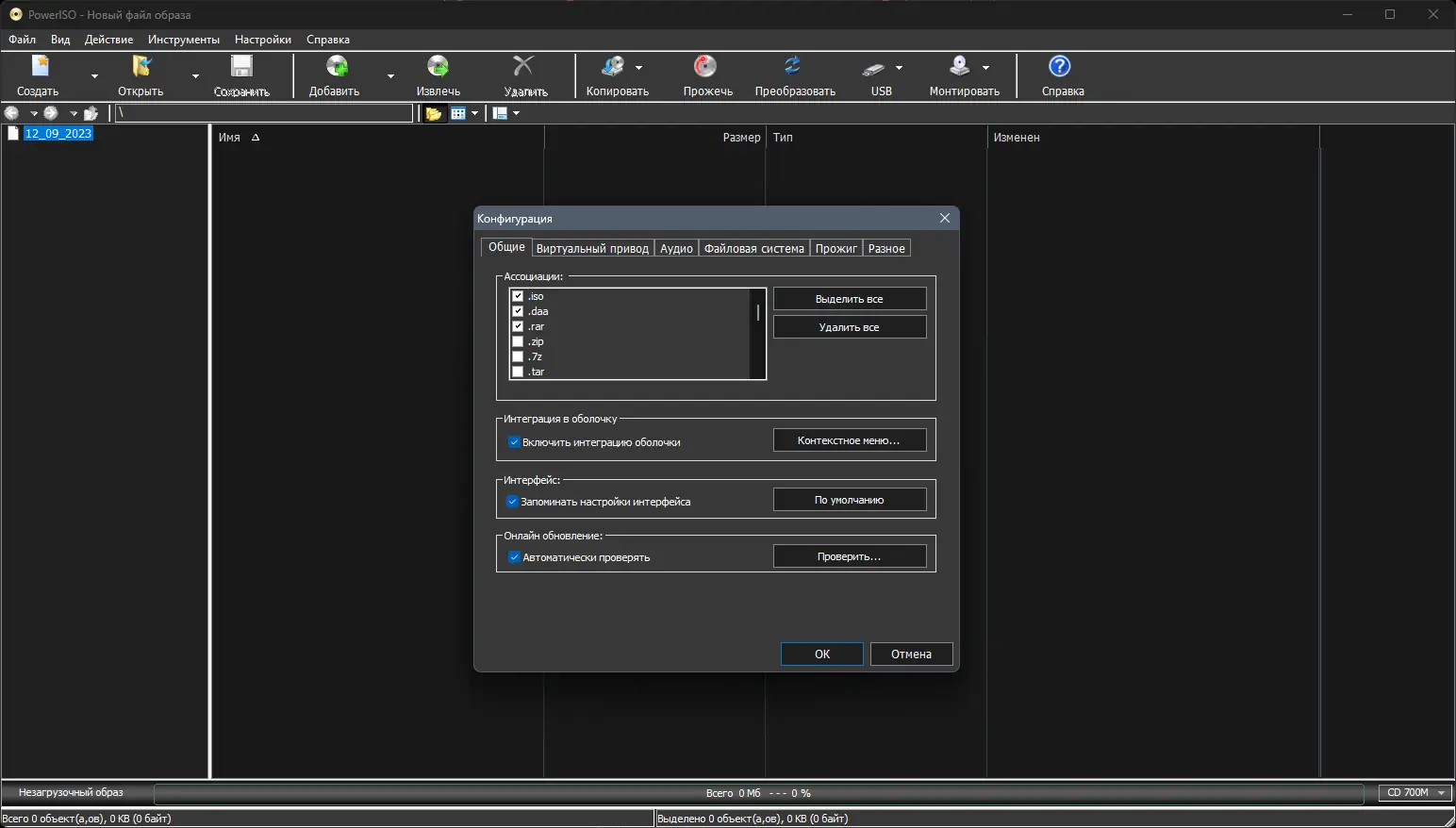Open the Настройки menu
Screen dimensions: 1456x828
click(x=263, y=40)
